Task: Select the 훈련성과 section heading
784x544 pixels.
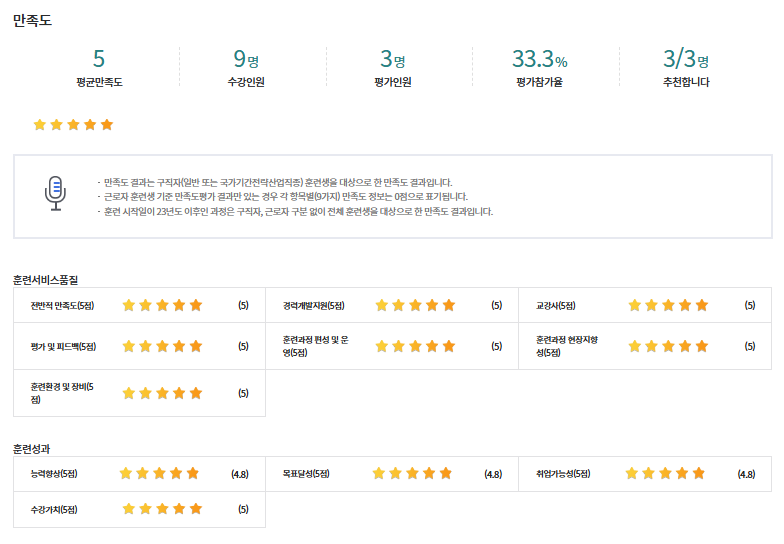Action: click(x=32, y=449)
